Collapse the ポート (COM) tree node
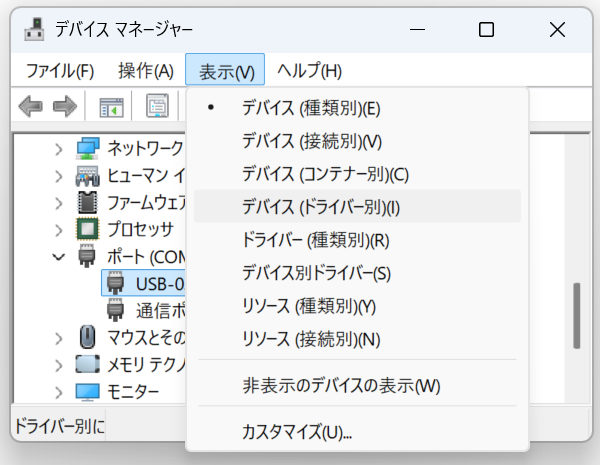This screenshot has width=600, height=465. pyautogui.click(x=59, y=257)
